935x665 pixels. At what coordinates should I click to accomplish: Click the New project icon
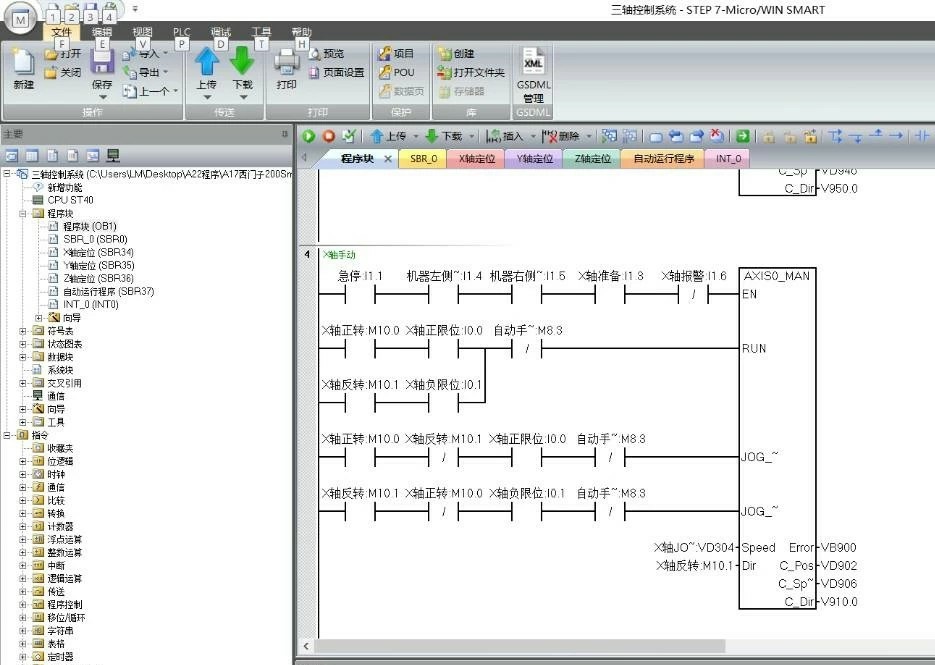pyautogui.click(x=23, y=62)
